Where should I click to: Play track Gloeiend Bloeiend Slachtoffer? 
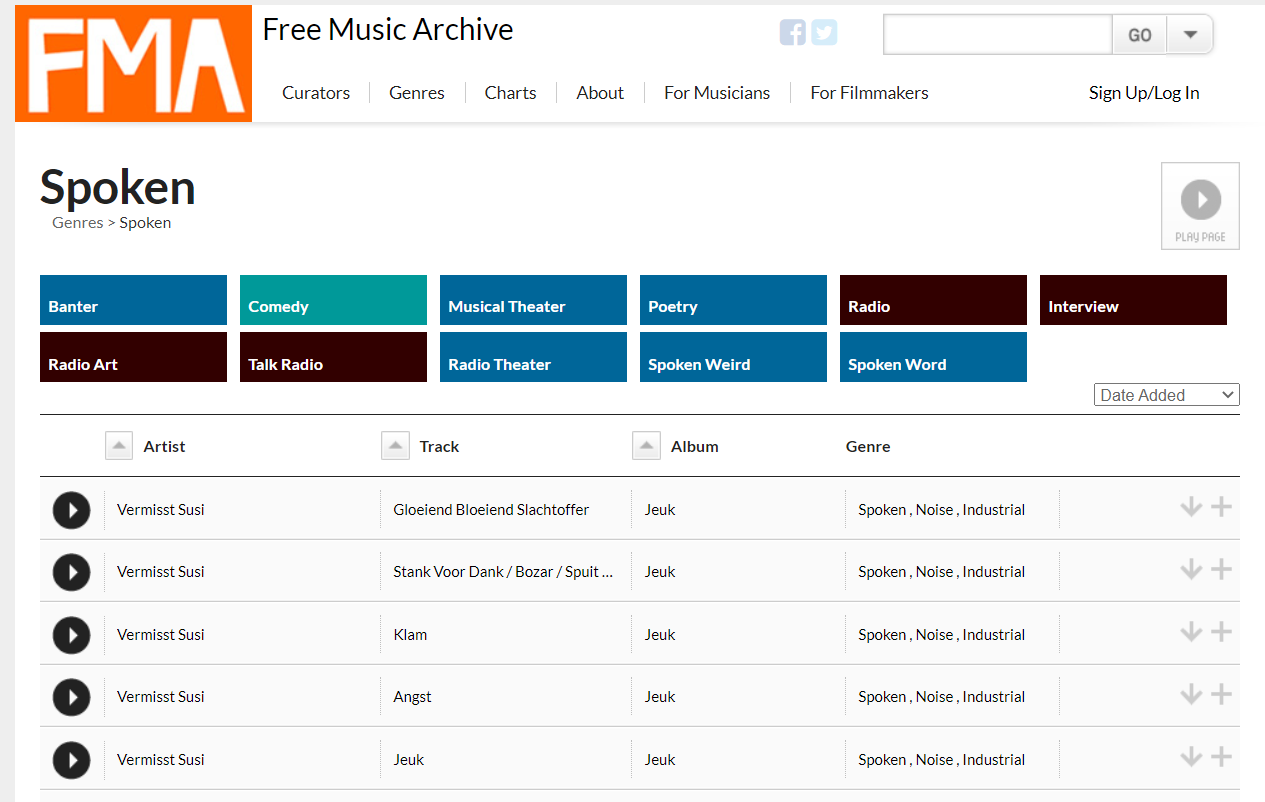(71, 510)
